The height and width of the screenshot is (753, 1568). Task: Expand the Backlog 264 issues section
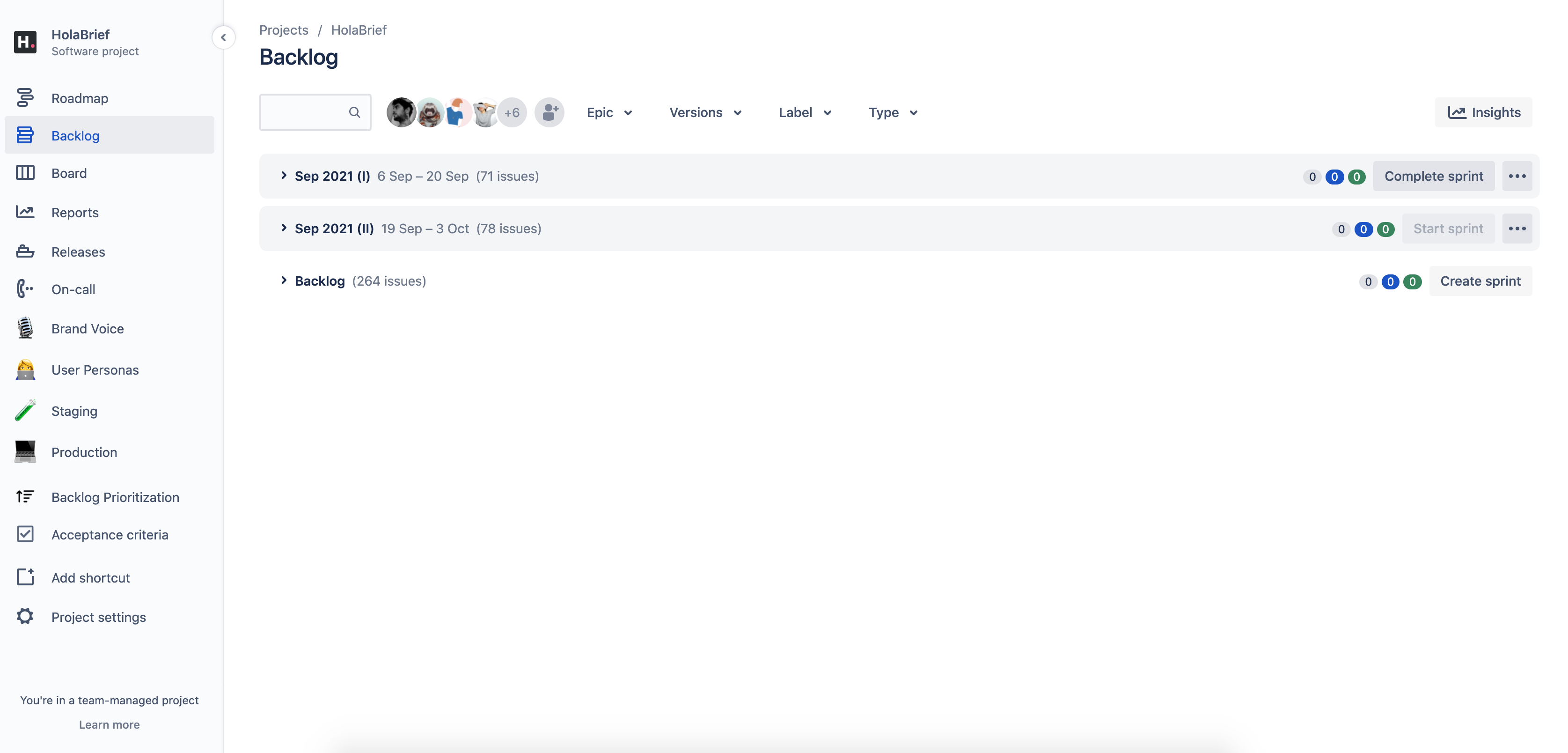coord(283,280)
